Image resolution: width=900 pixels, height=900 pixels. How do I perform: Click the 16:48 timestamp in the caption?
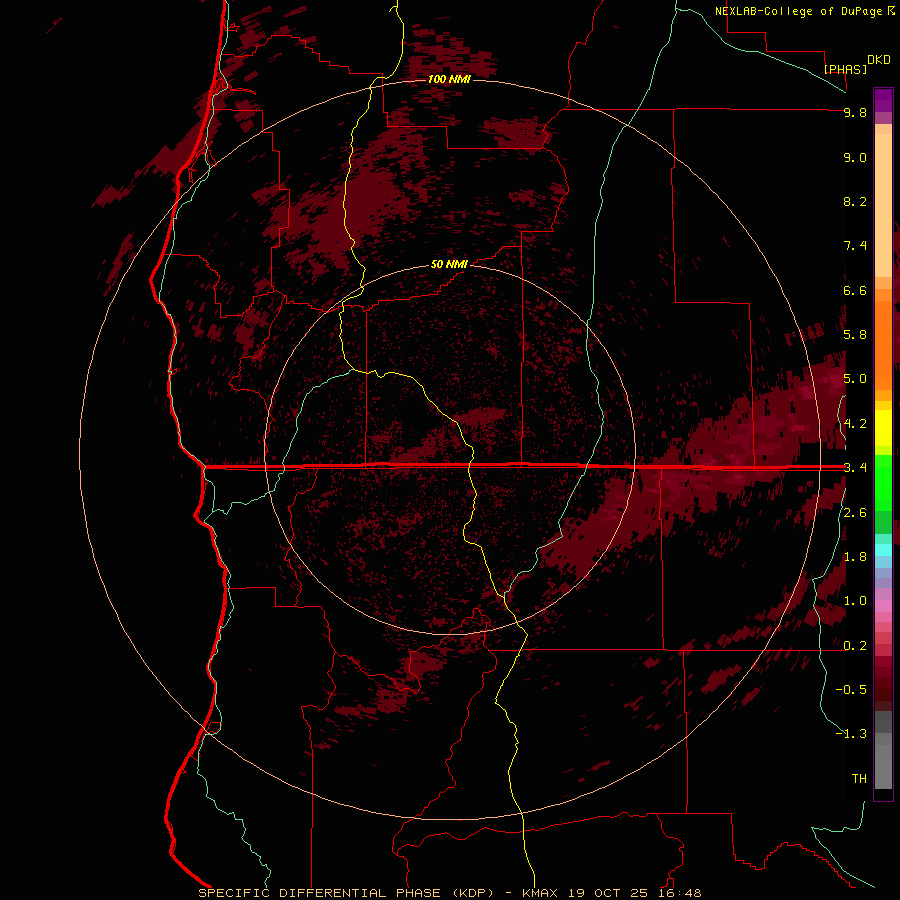click(681, 893)
